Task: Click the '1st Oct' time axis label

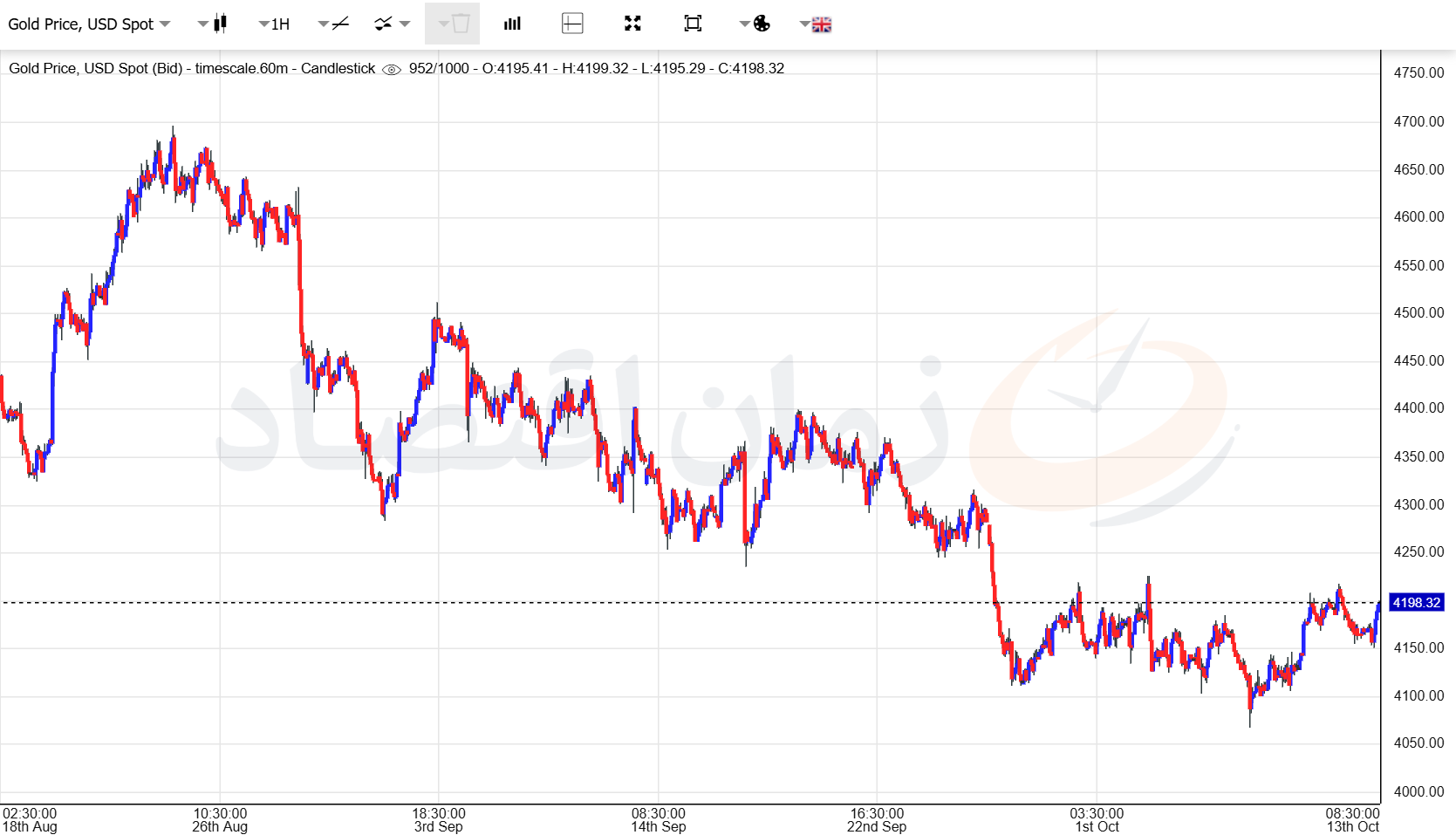Action: [1097, 827]
